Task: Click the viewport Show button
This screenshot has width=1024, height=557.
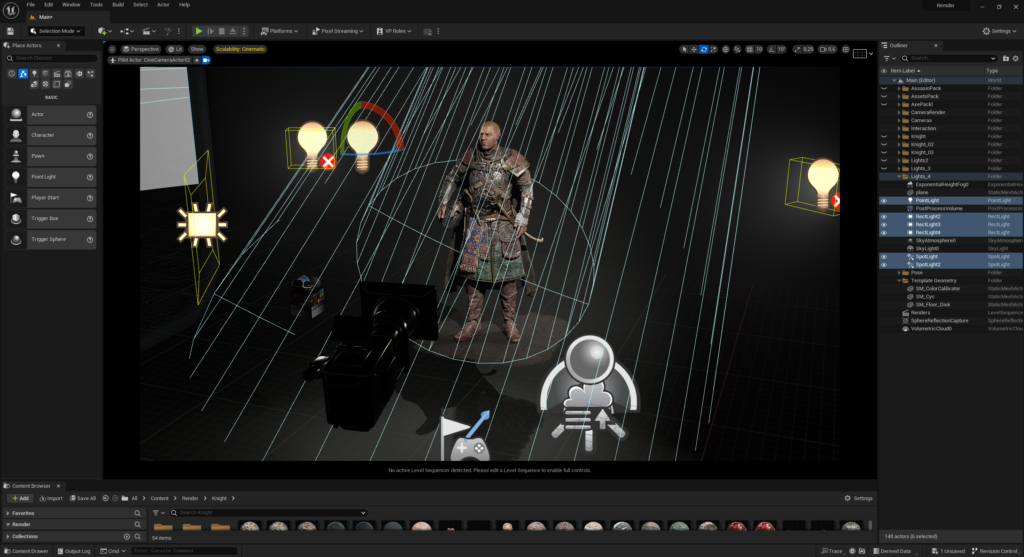Action: pyautogui.click(x=197, y=49)
